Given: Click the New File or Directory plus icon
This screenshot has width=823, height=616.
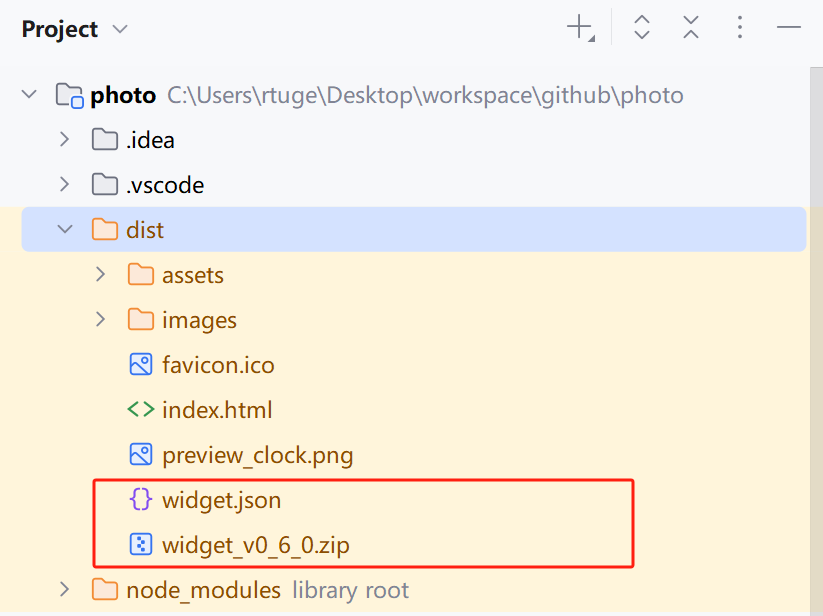Looking at the screenshot, I should click(581, 27).
